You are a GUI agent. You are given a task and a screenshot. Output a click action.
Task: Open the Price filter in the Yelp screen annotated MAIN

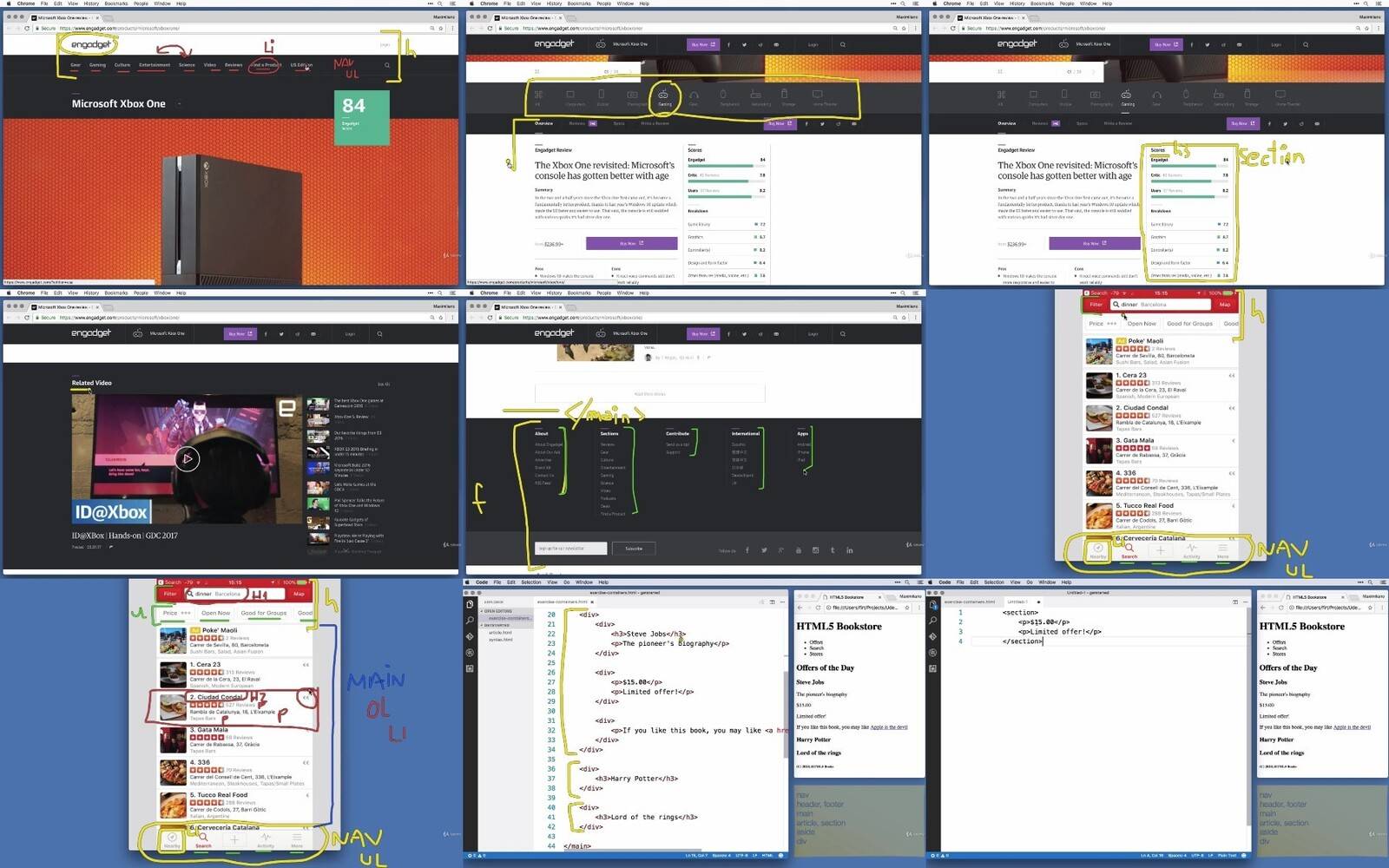[177, 613]
